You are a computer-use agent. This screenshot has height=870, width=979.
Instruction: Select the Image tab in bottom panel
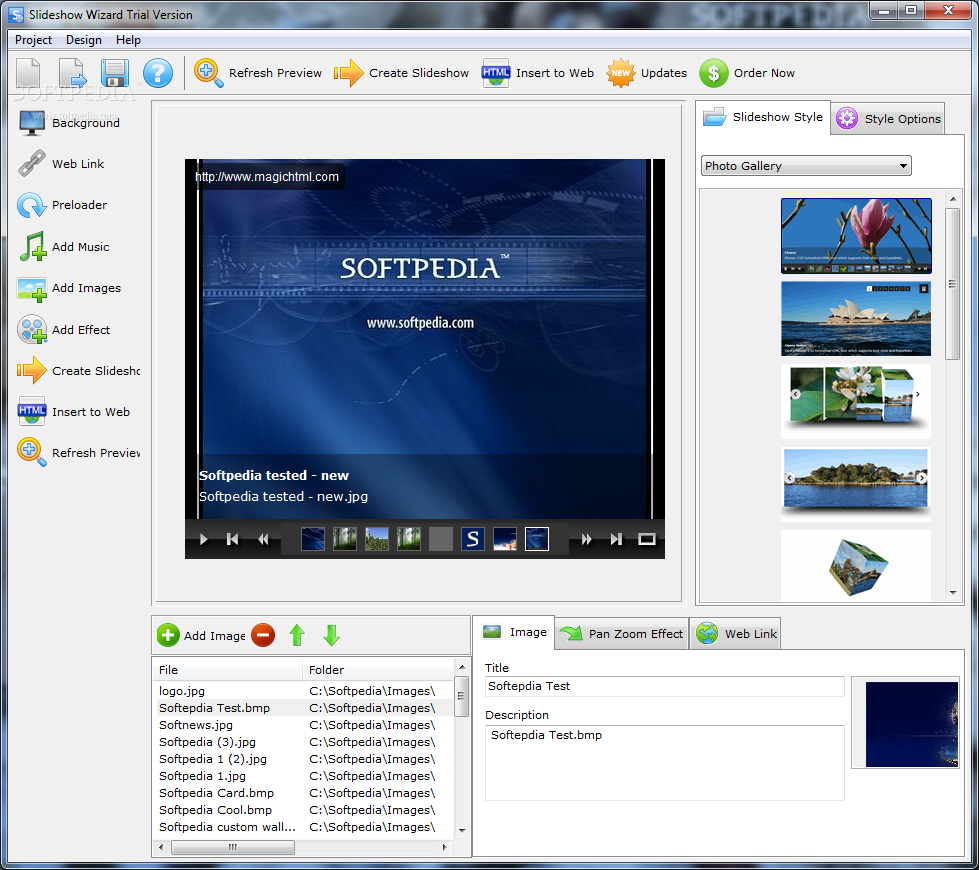pos(514,633)
